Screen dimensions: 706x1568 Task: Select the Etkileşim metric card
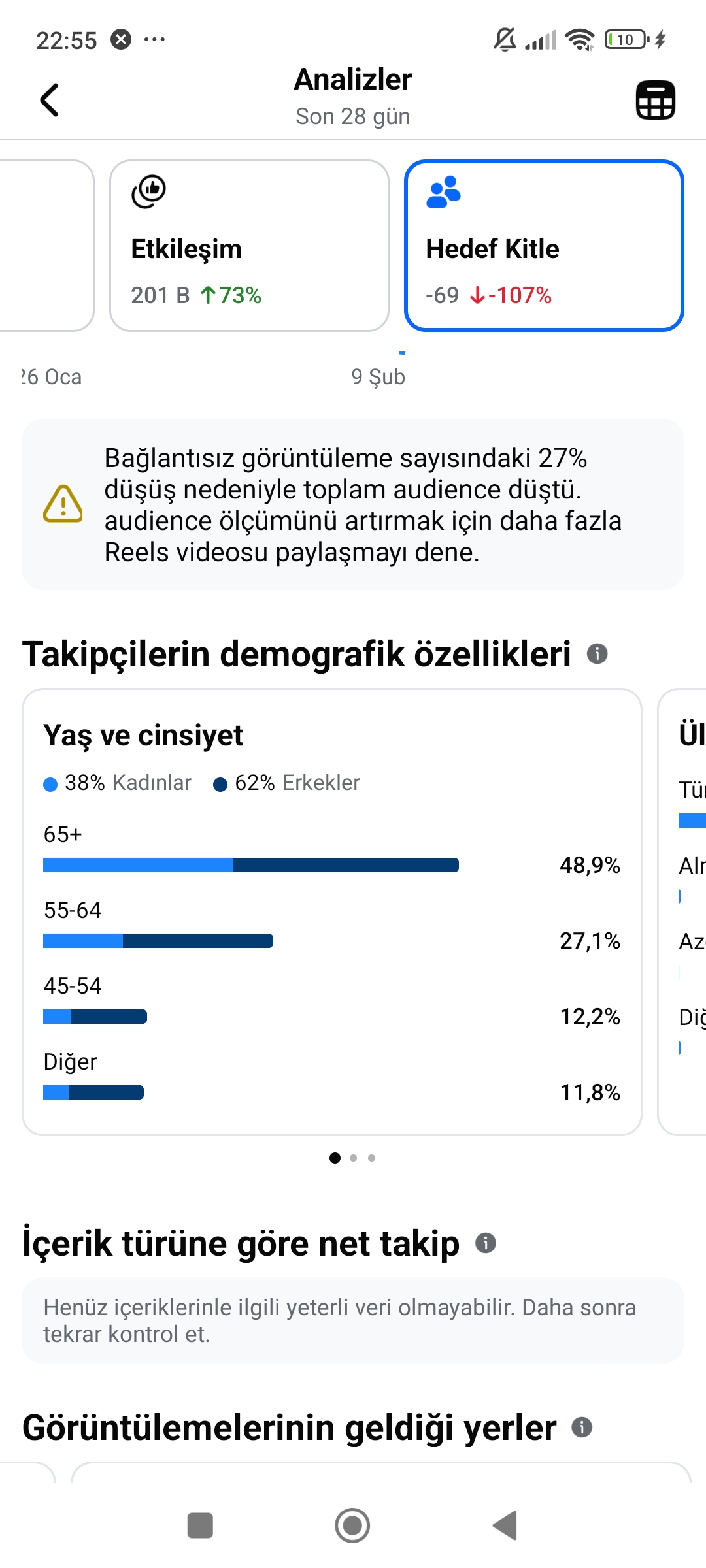(249, 246)
